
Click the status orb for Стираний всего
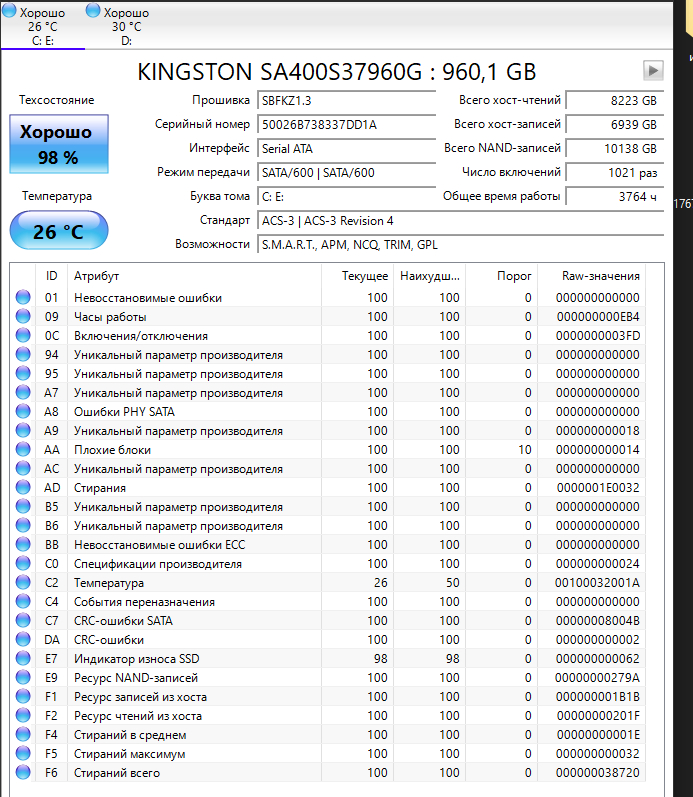click(x=23, y=773)
